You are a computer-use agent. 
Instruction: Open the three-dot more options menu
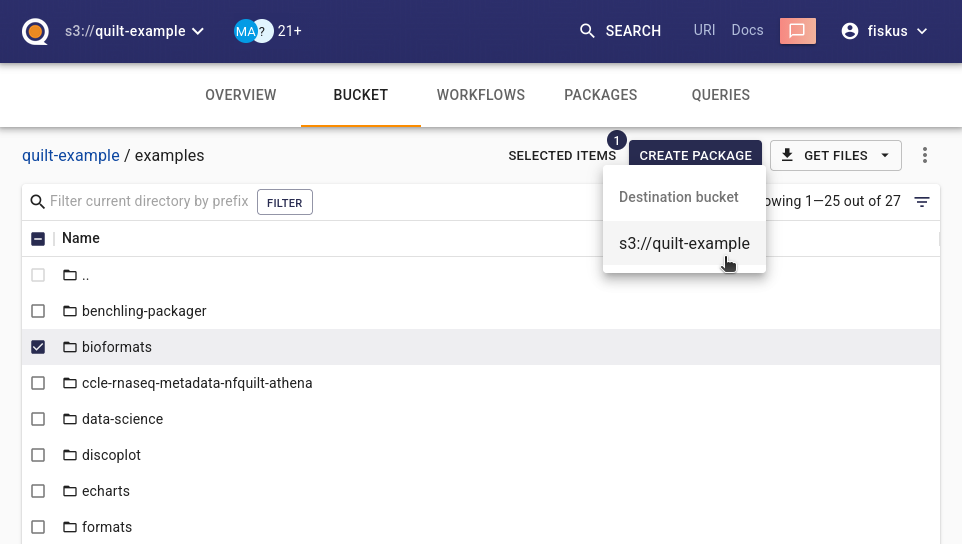[925, 155]
